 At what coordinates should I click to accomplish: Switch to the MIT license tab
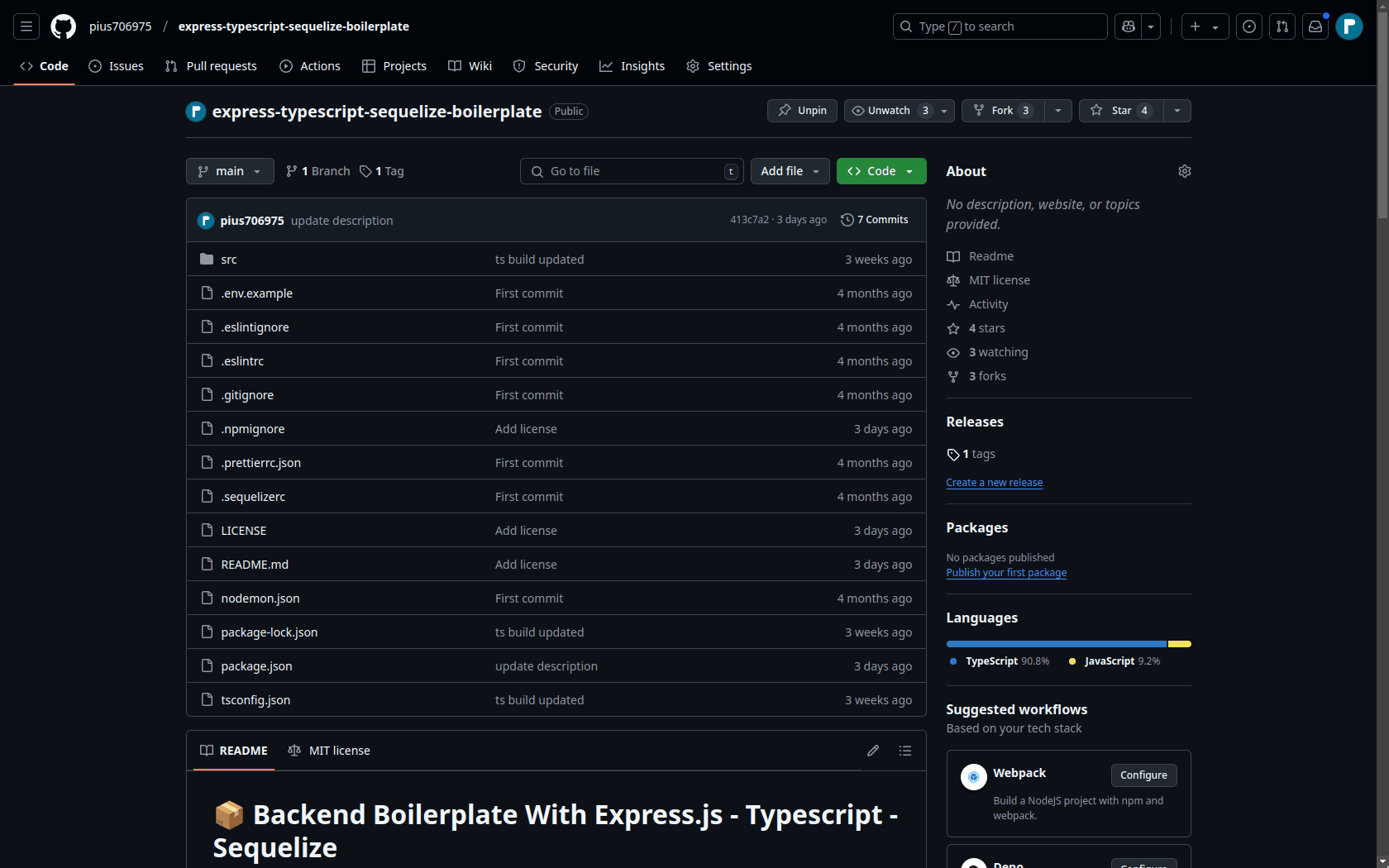(329, 751)
